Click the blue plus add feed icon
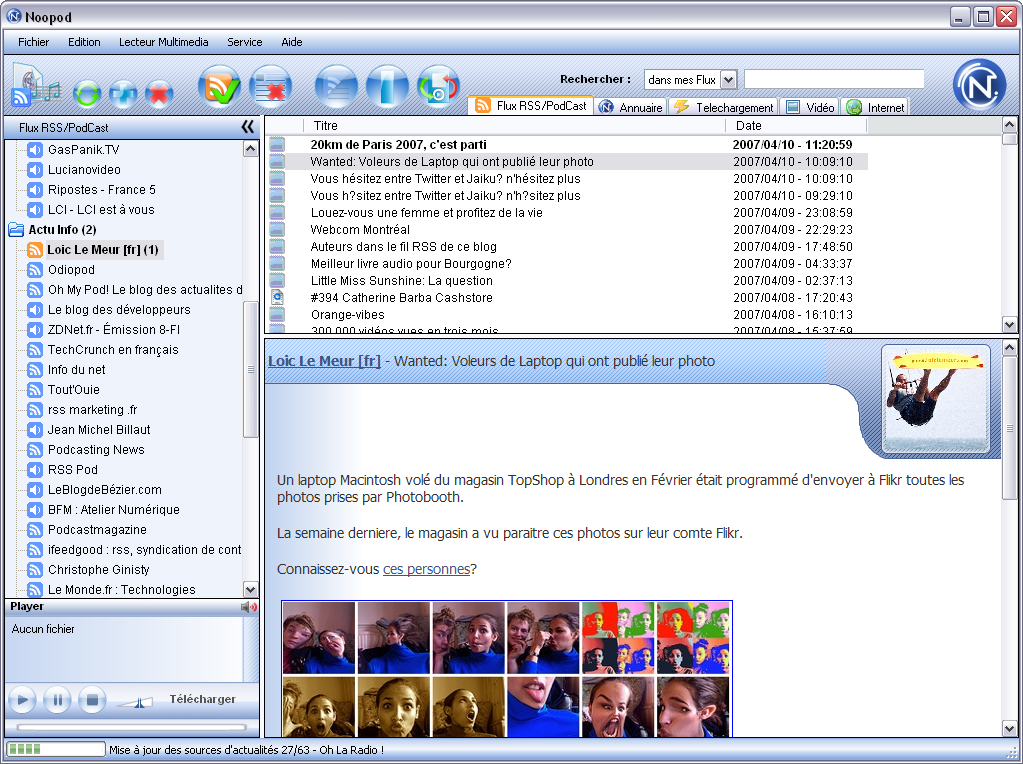This screenshot has width=1023, height=764. (x=123, y=94)
